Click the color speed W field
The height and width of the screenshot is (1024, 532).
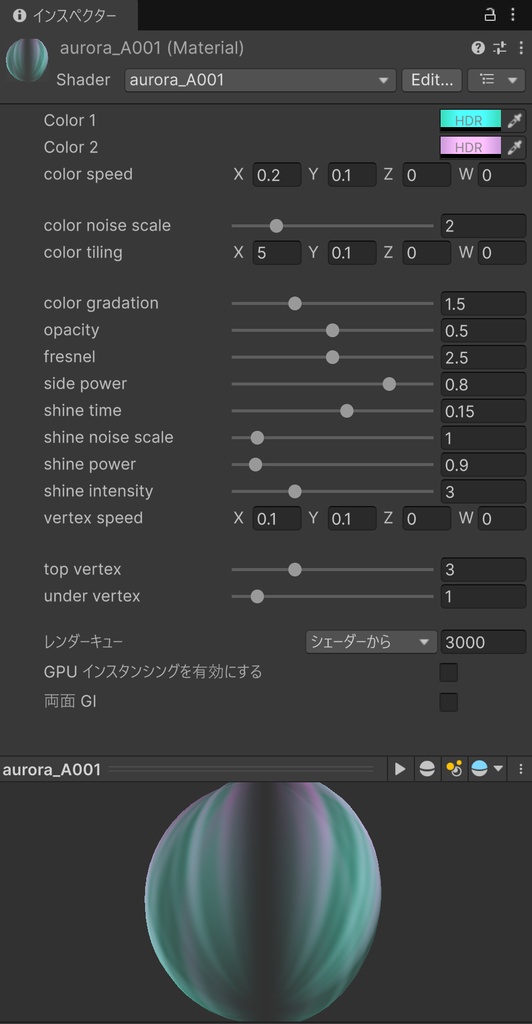click(501, 175)
